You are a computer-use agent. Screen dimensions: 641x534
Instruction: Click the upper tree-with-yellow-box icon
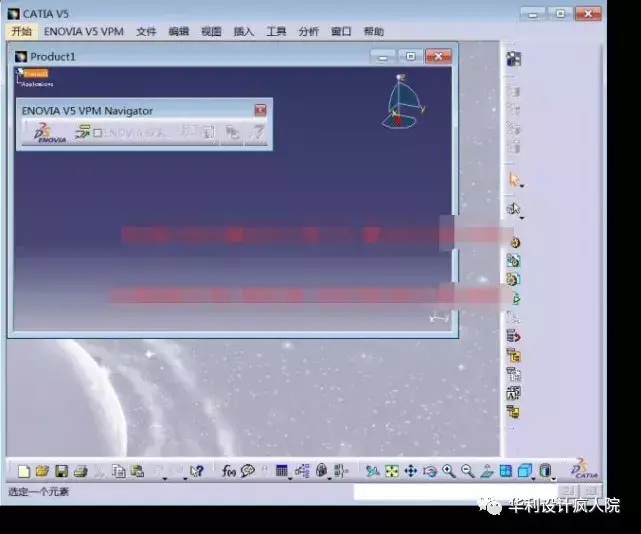coord(513,355)
